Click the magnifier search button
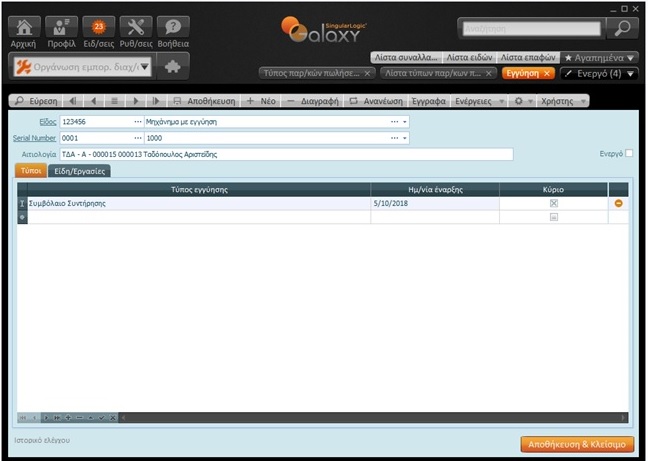Viewport: 648px width, 461px height. tap(621, 28)
